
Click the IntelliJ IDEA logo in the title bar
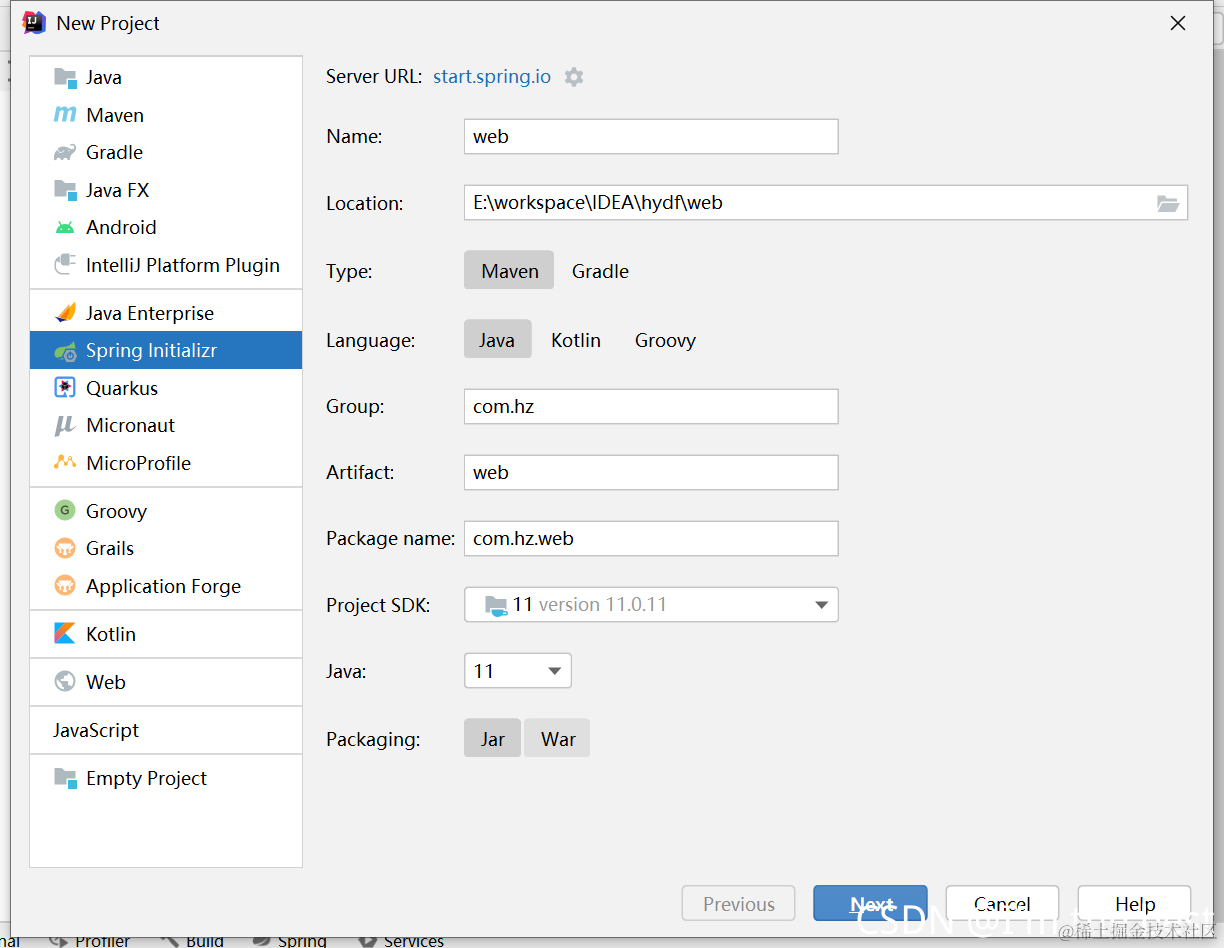34,22
